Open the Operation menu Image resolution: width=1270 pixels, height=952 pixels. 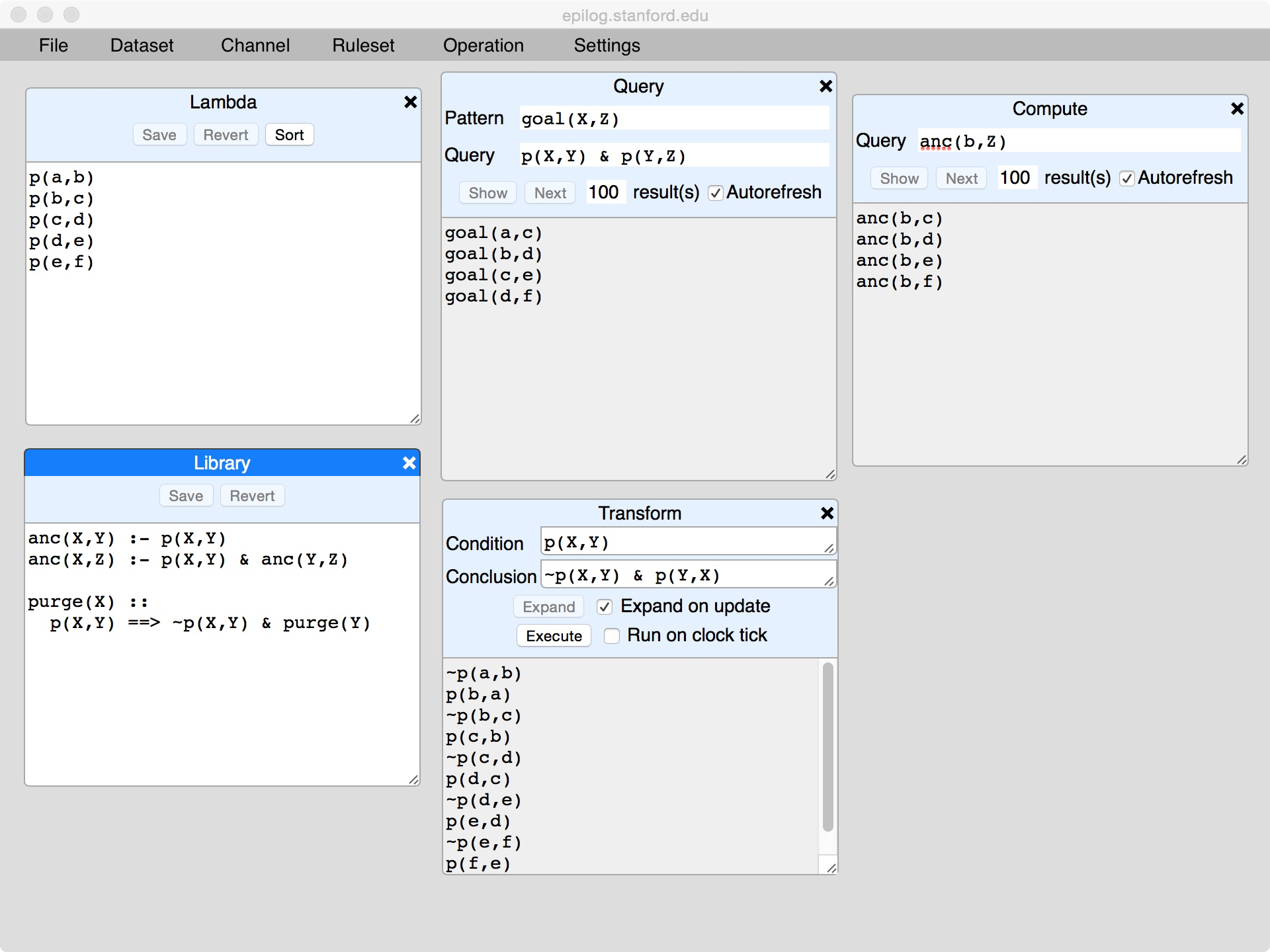(x=483, y=45)
